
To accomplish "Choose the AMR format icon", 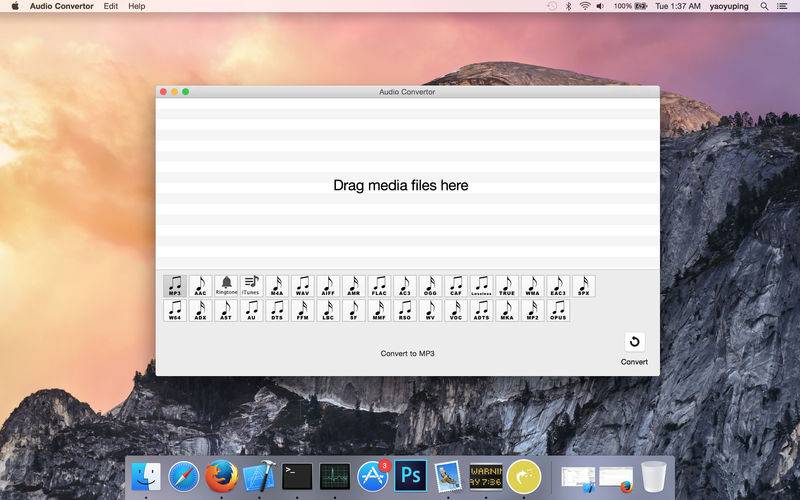I will pyautogui.click(x=354, y=286).
